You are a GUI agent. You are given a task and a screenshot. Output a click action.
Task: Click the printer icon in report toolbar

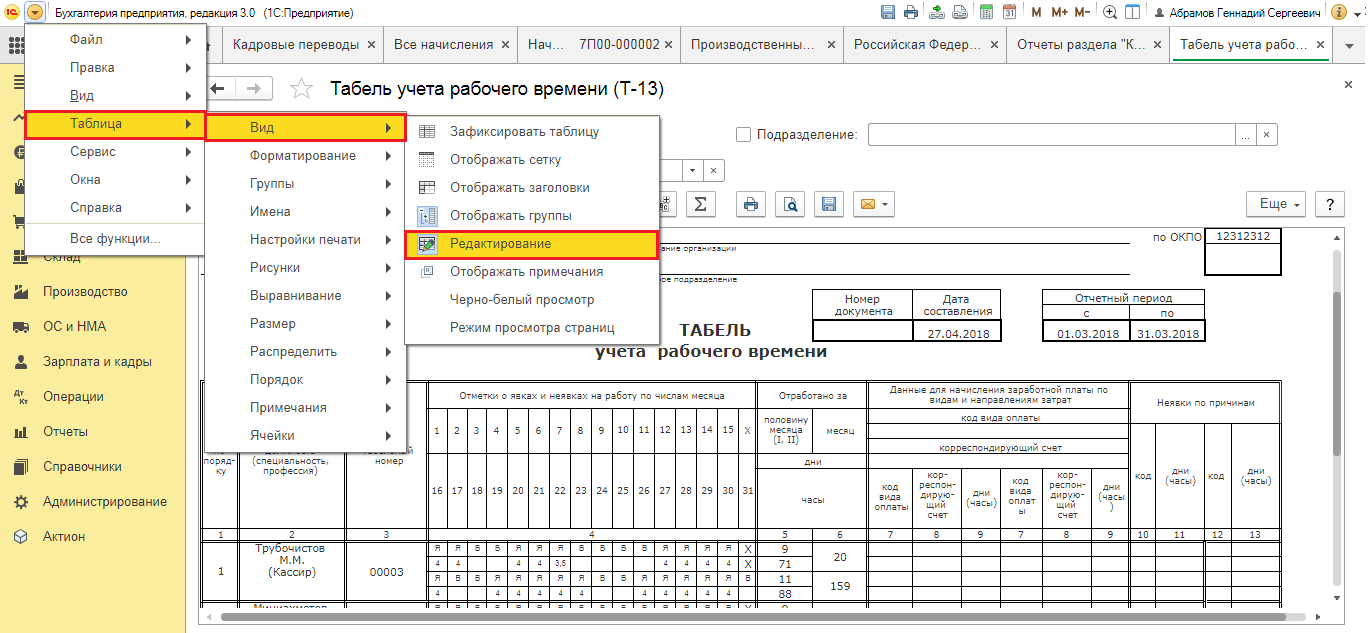click(x=751, y=204)
